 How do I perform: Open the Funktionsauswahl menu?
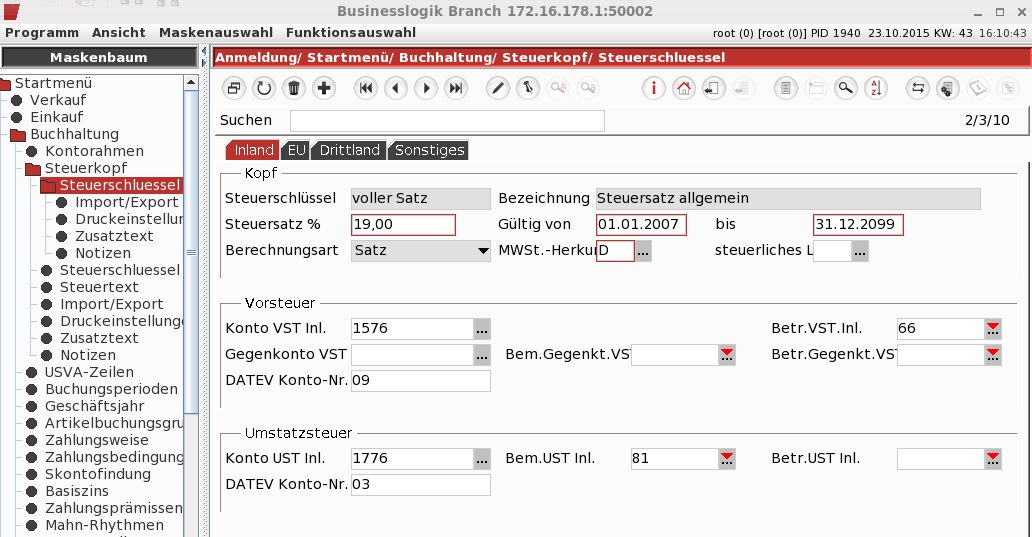(x=351, y=32)
